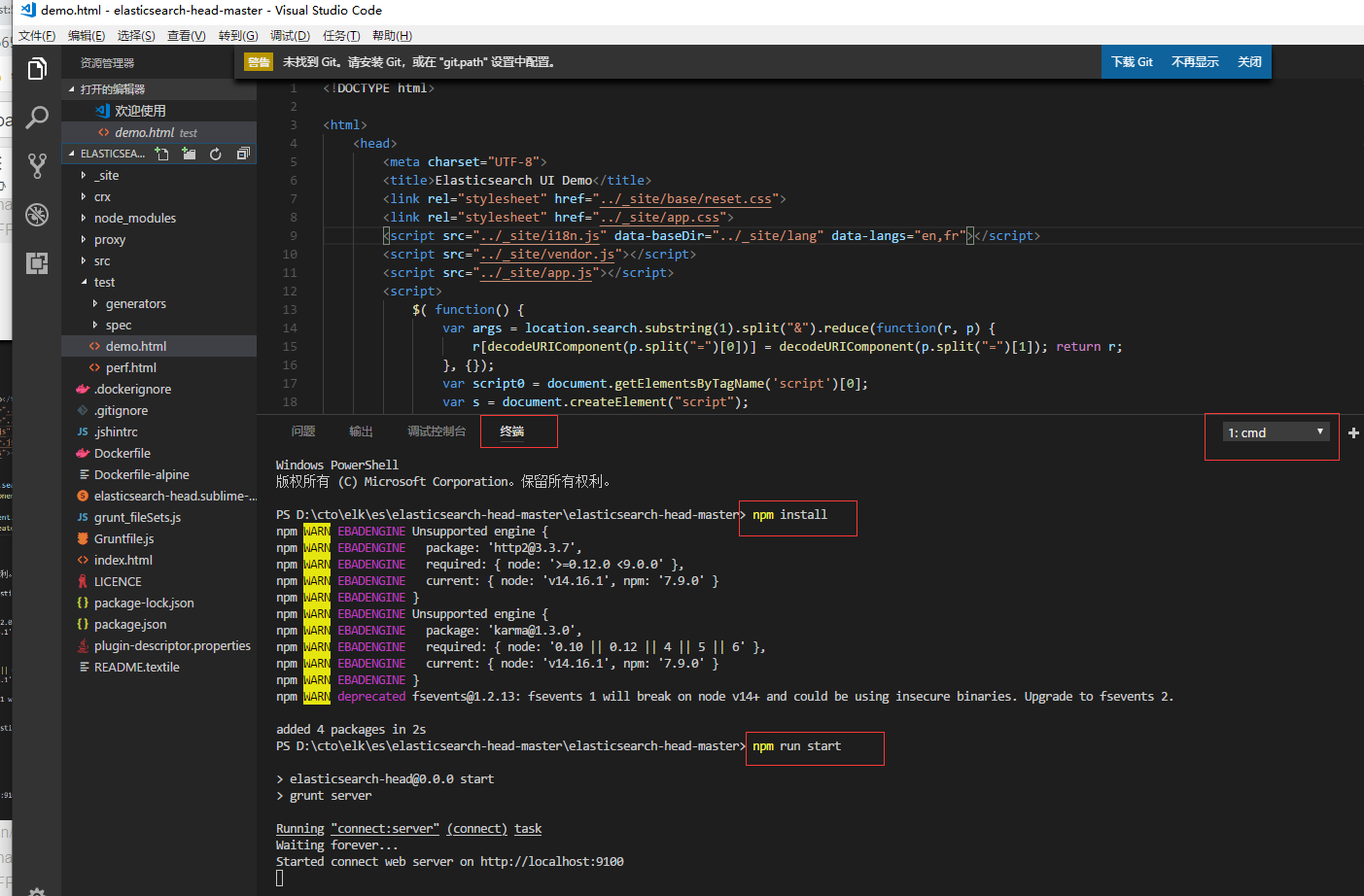Expand the spec folder

pos(118,325)
